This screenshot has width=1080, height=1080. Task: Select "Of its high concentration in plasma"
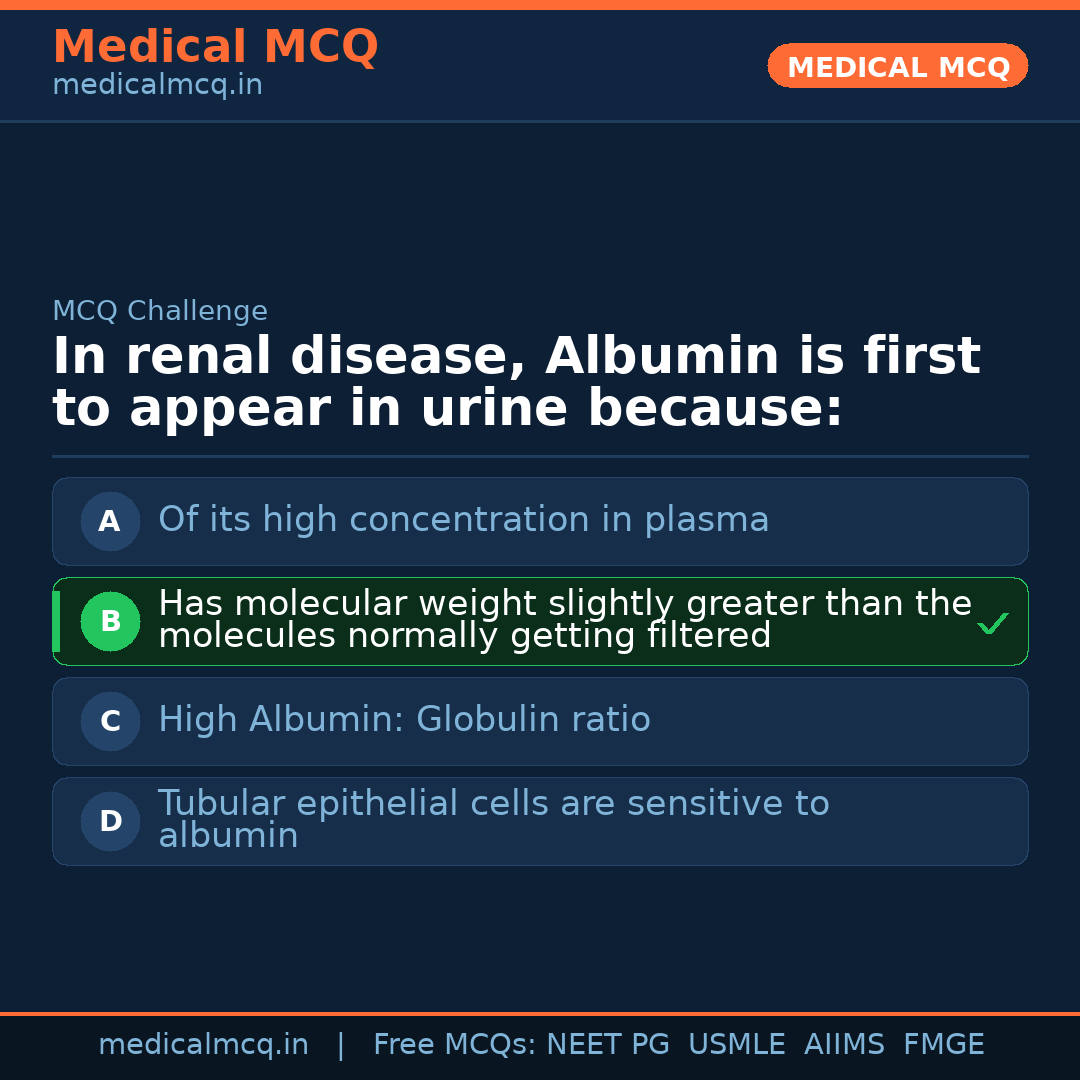464,520
